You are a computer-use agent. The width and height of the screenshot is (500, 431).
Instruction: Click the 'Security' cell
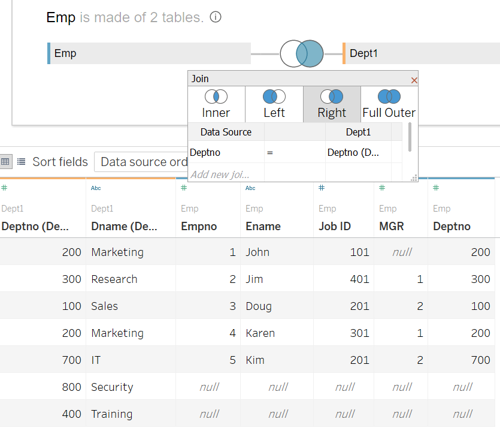[x=112, y=387]
